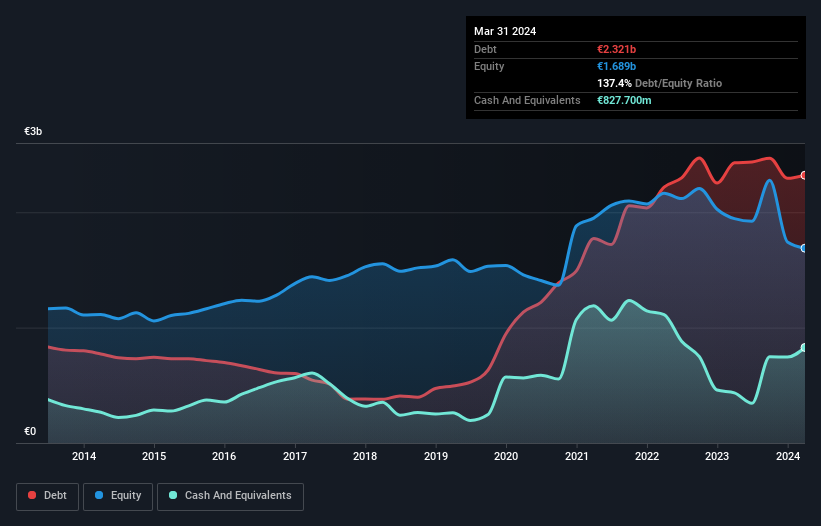821x526 pixels.
Task: Click the 2022 x-axis label
Action: coord(647,456)
